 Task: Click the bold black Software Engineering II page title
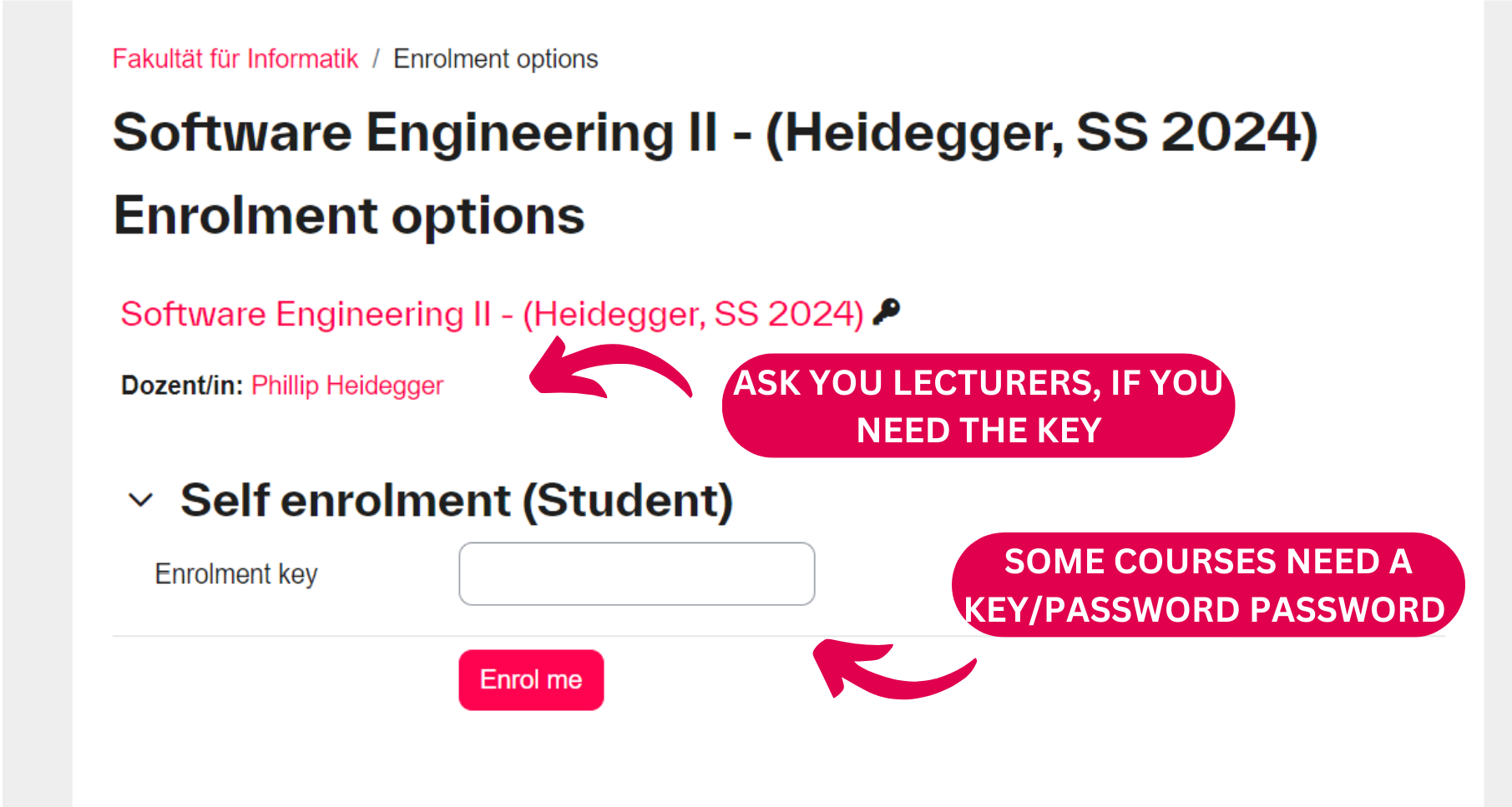pos(715,134)
